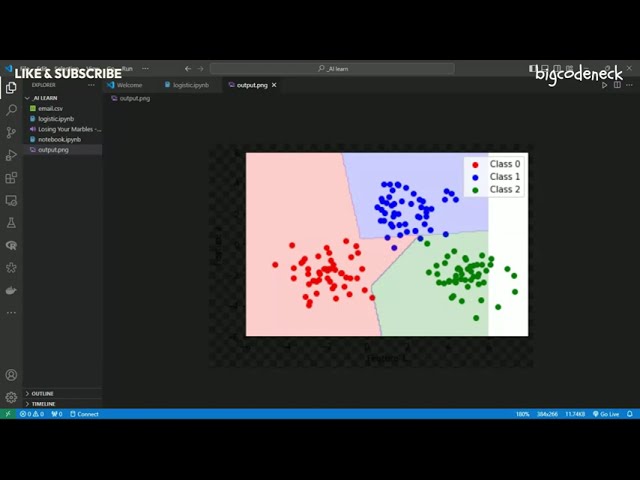Open editor more actions menu
Screen dimensions: 640x480
pos(629,85)
